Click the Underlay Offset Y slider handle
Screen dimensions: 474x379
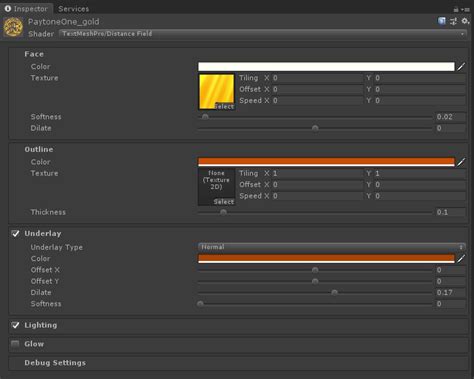[315, 281]
